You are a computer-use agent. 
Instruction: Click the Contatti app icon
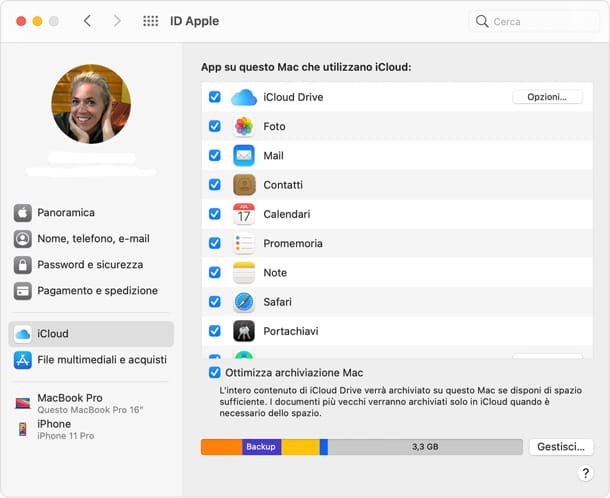click(x=244, y=185)
